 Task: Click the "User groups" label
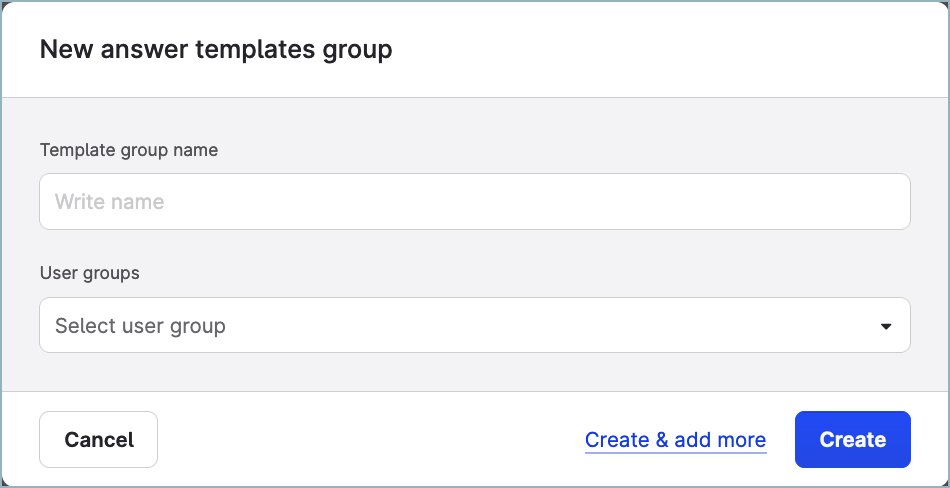(90, 273)
